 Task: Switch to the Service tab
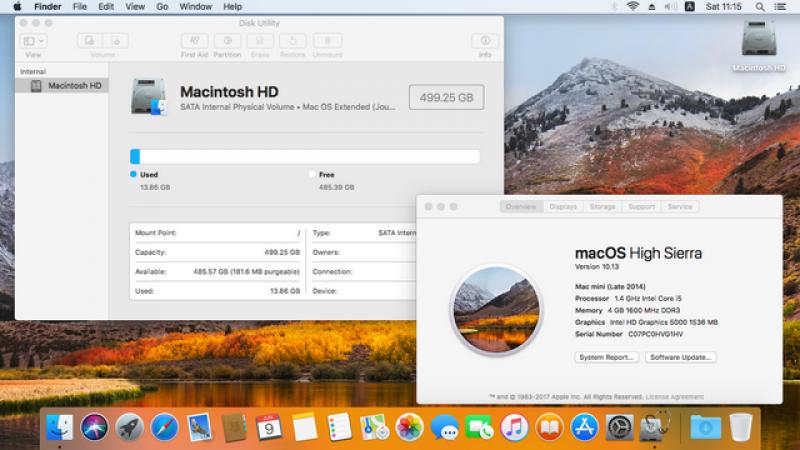click(x=680, y=207)
